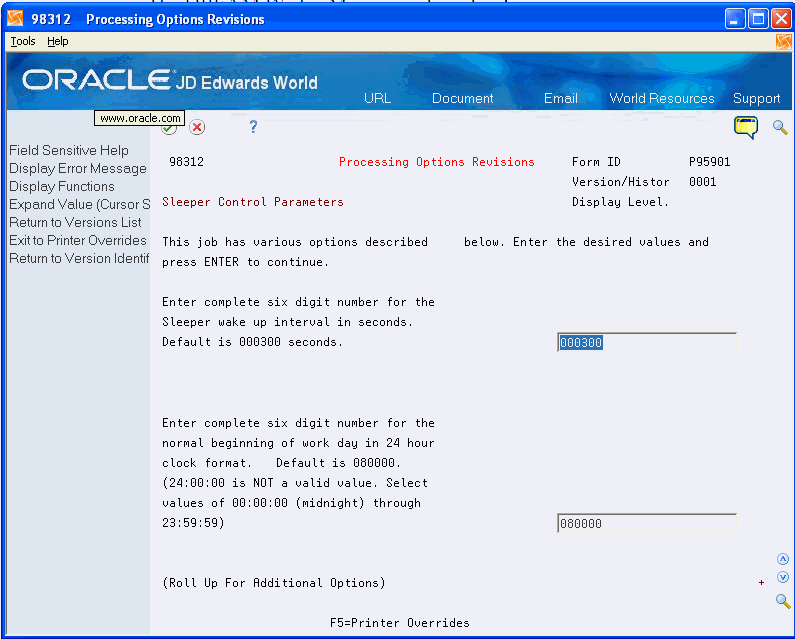Close the Processing Options Revisions window

click(781, 19)
